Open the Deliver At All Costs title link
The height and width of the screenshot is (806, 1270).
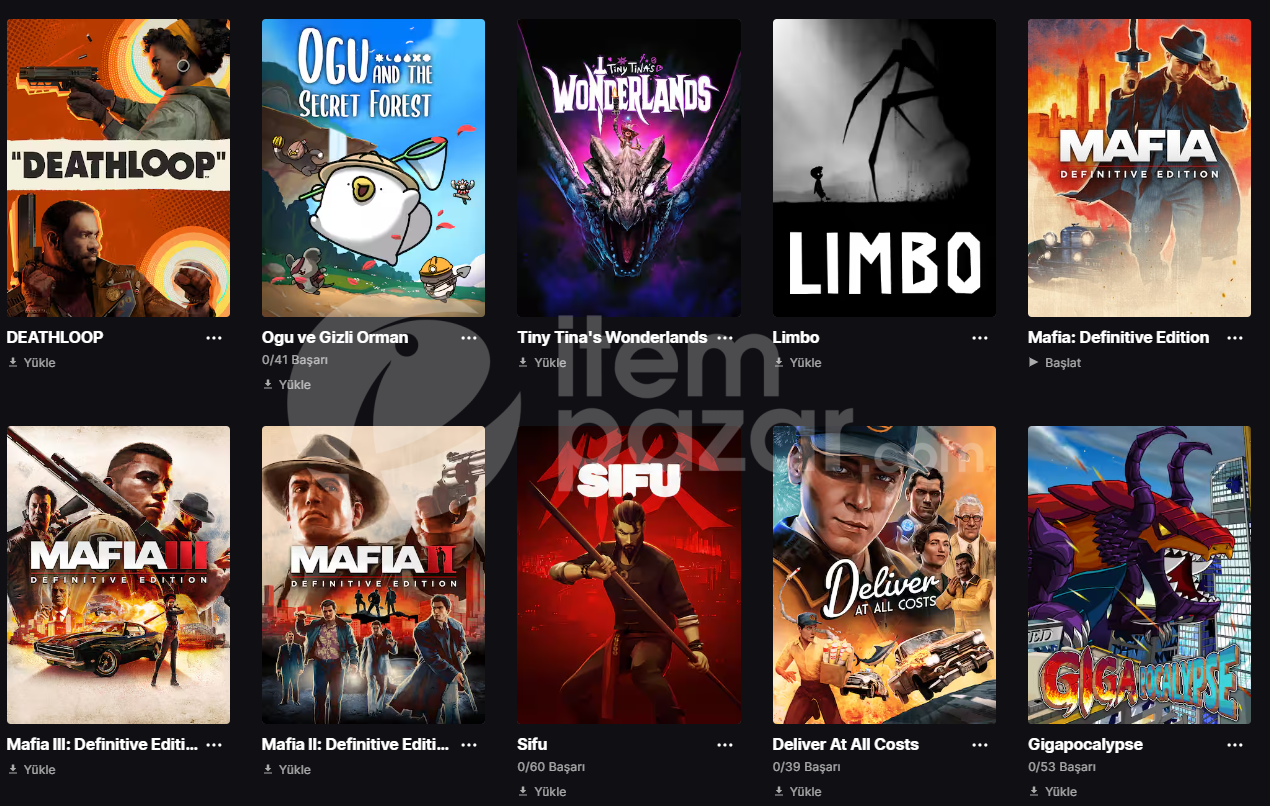point(846,745)
